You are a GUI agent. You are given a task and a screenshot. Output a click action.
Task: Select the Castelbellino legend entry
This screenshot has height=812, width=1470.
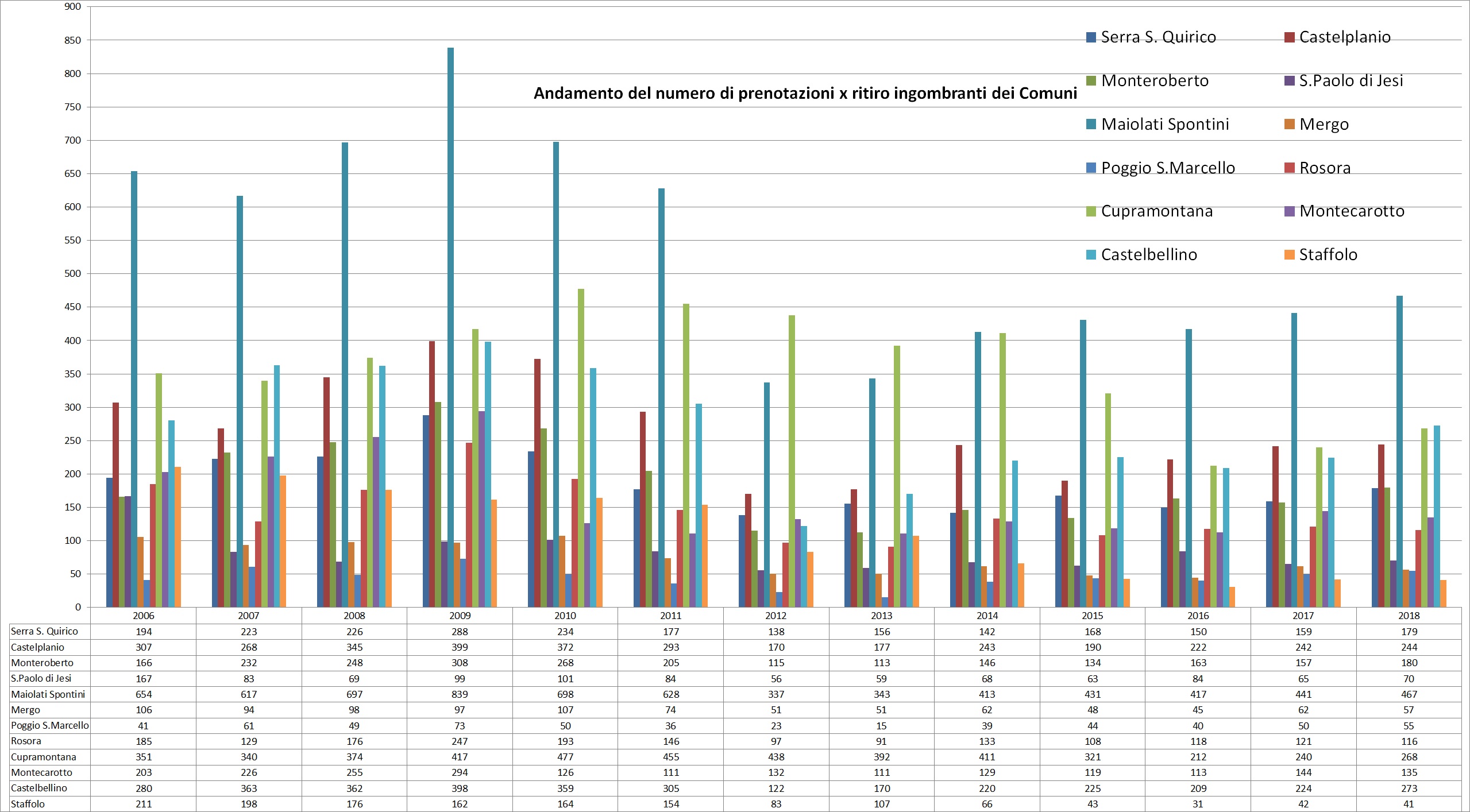(1142, 254)
